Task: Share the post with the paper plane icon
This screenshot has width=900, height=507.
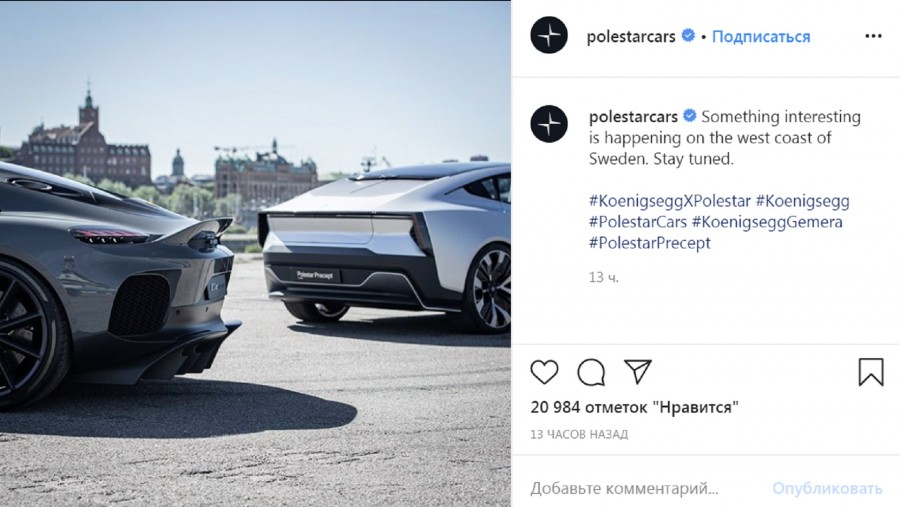Action: (638, 371)
